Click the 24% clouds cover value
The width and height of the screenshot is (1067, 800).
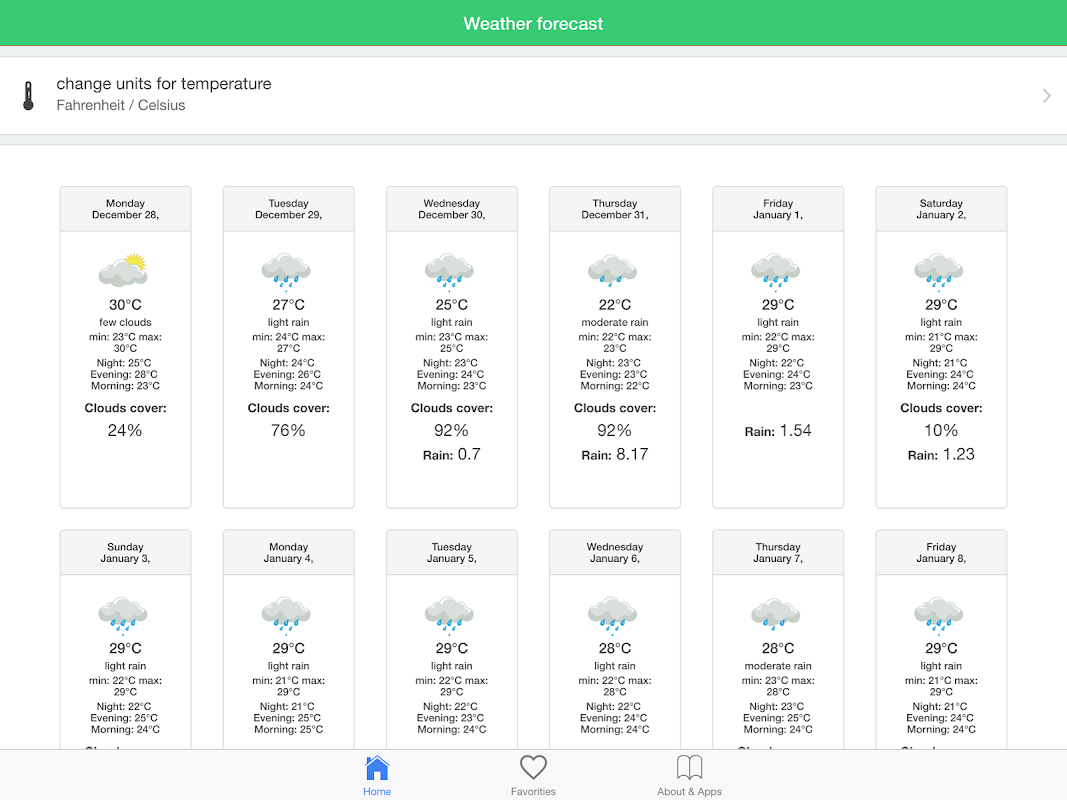pyautogui.click(x=125, y=431)
